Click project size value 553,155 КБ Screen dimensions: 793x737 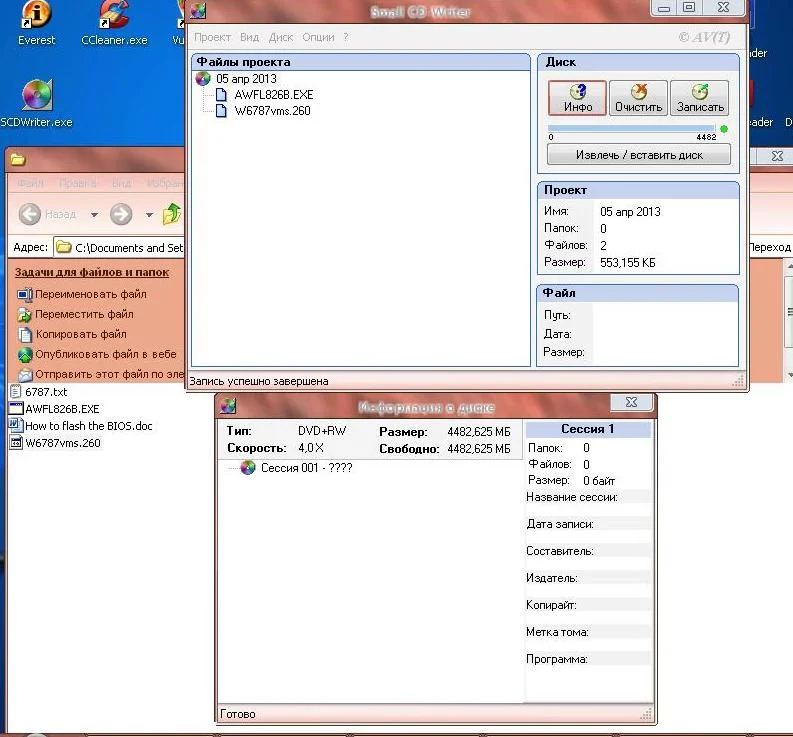coord(627,263)
